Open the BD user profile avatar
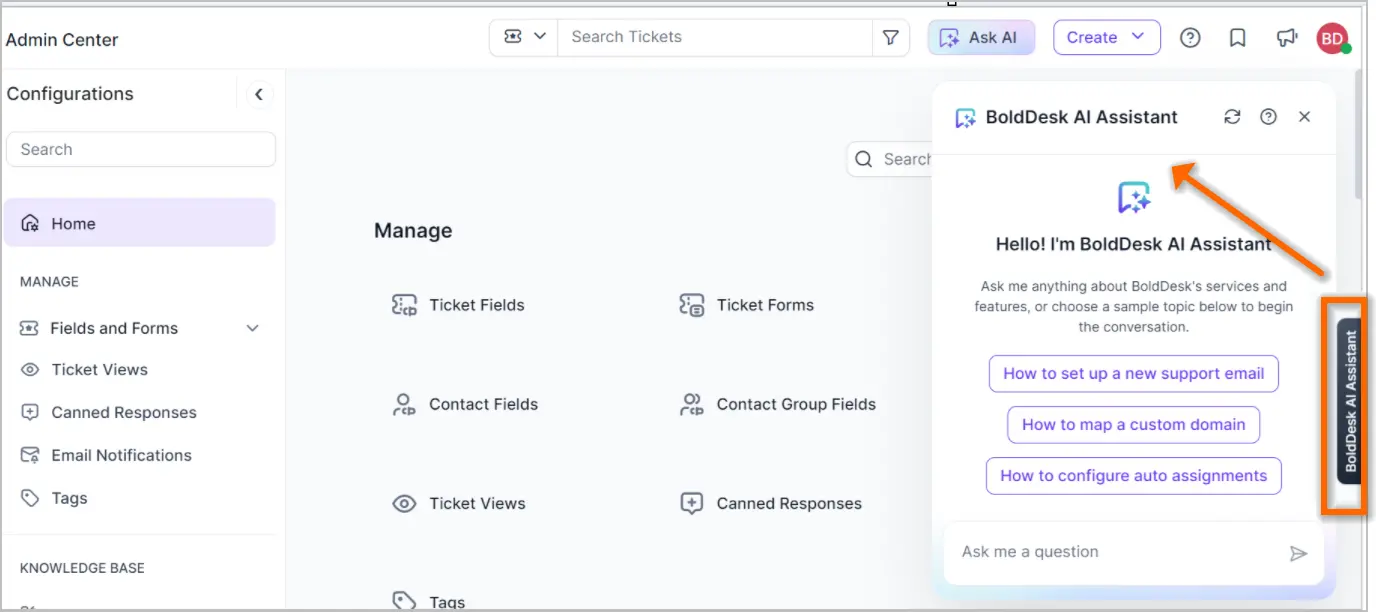1376x612 pixels. coord(1332,38)
